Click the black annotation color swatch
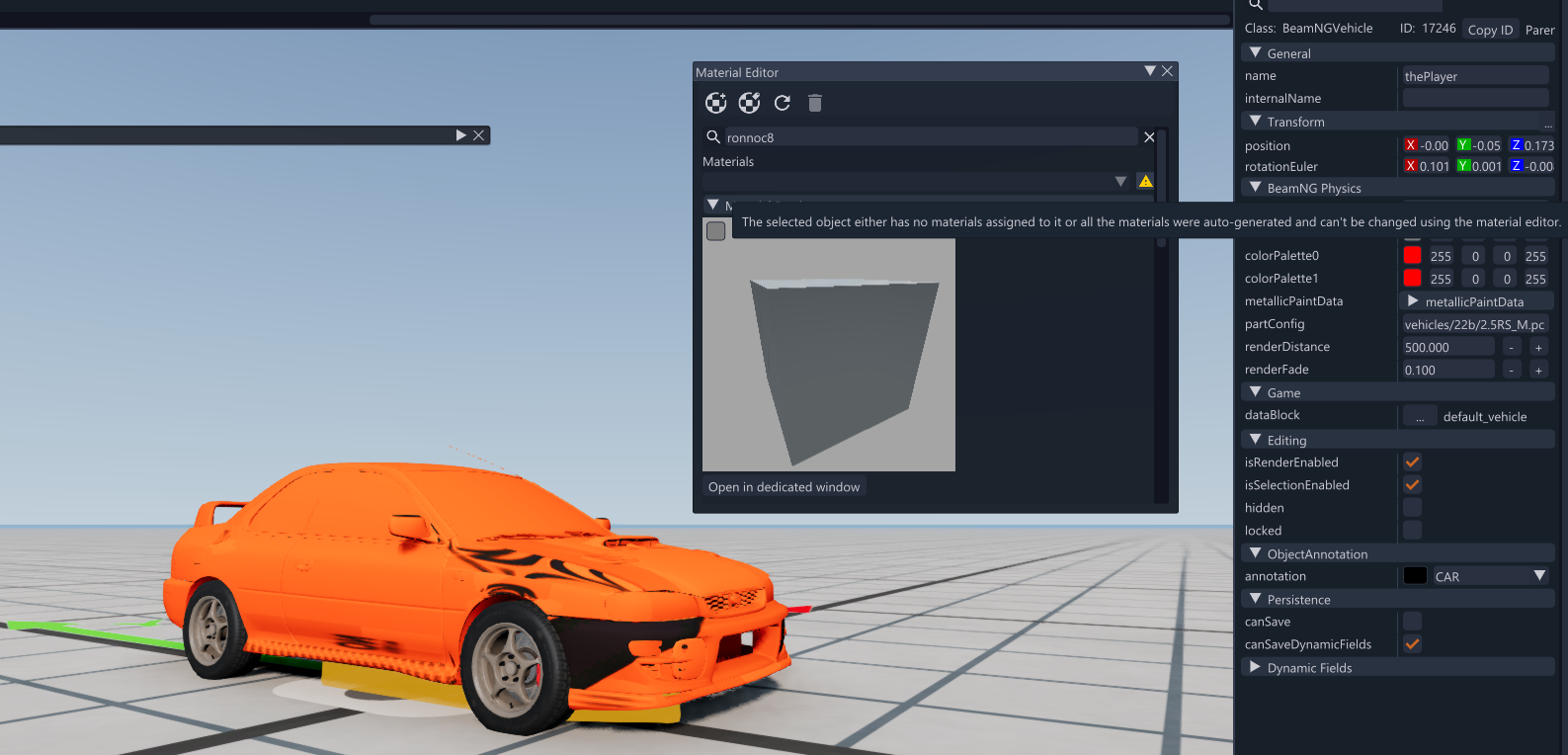This screenshot has width=1568, height=755. click(1416, 575)
